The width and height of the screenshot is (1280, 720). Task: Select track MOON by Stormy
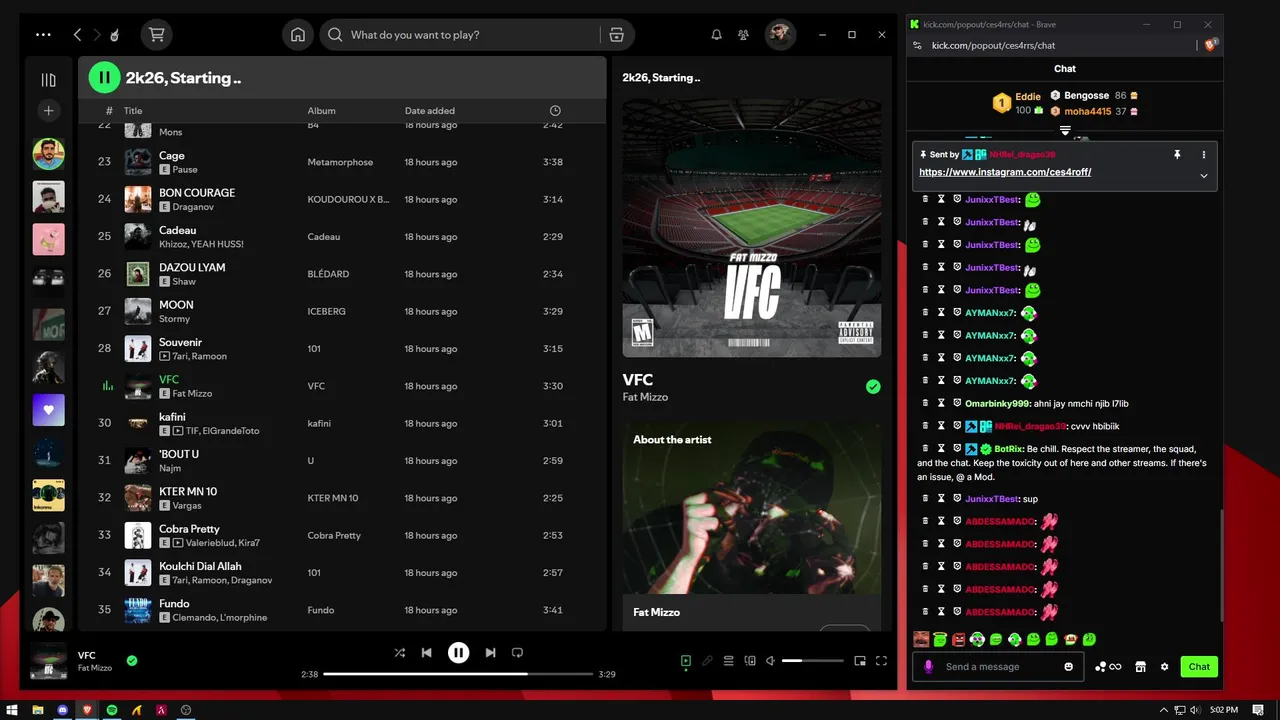[x=342, y=311]
